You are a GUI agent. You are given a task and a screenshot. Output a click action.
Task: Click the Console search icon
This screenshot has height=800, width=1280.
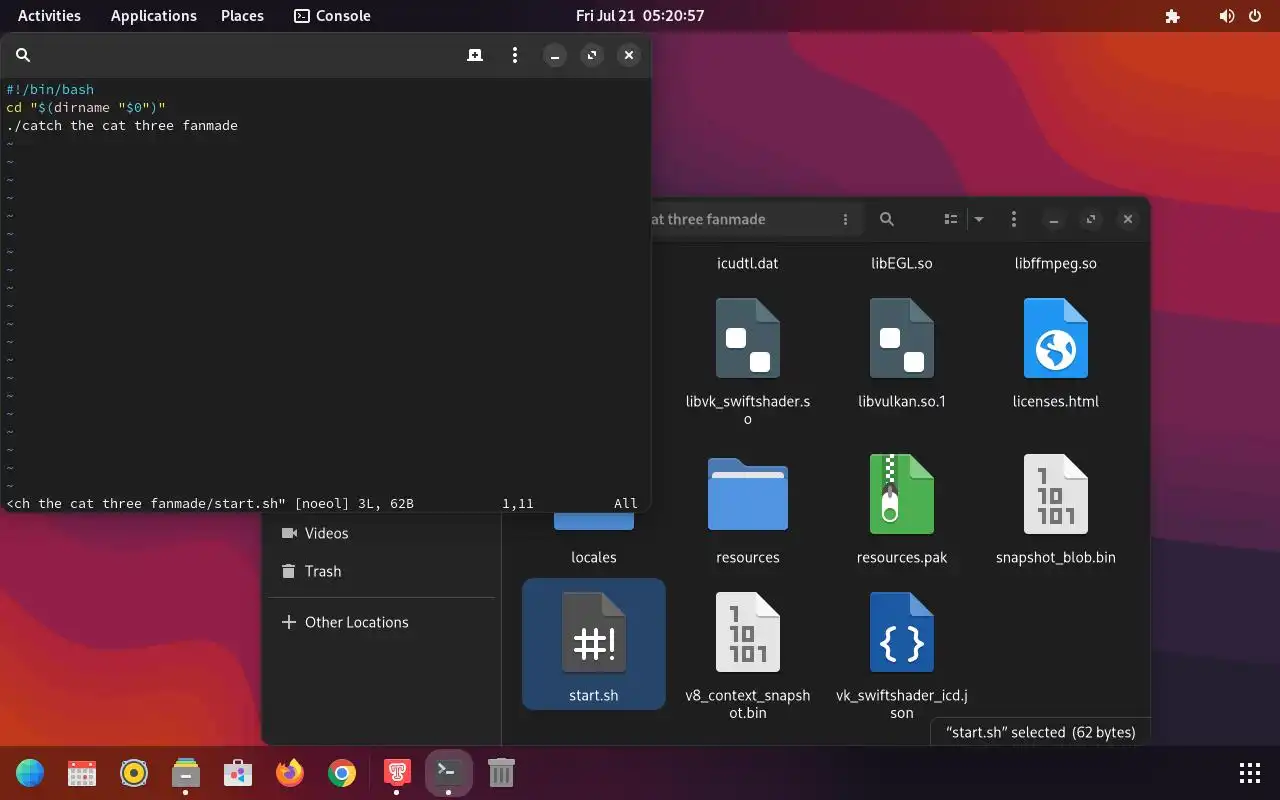point(23,55)
